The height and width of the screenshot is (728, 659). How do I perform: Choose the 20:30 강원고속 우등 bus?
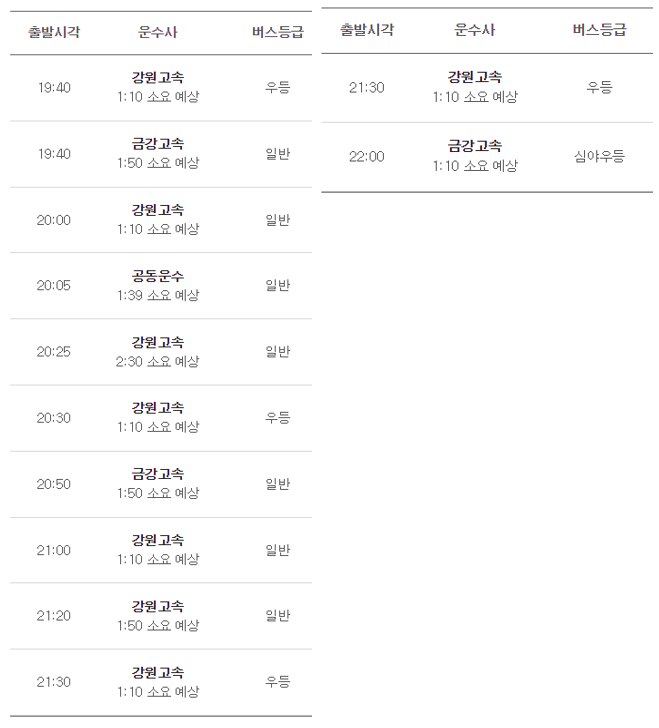pyautogui.click(x=161, y=418)
